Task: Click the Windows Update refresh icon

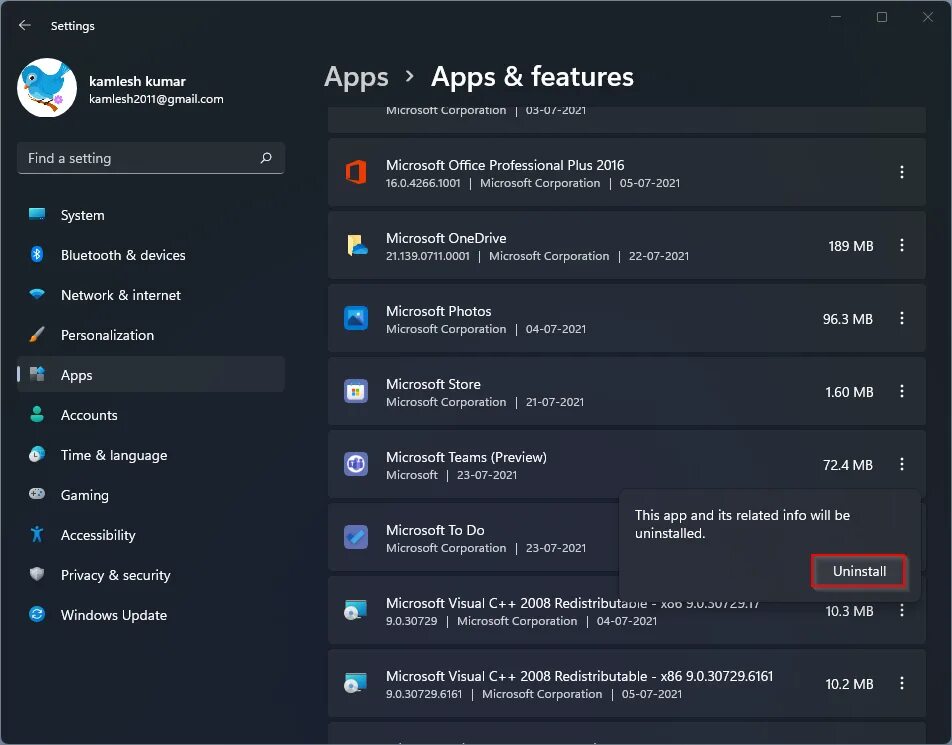Action: pyautogui.click(x=37, y=614)
